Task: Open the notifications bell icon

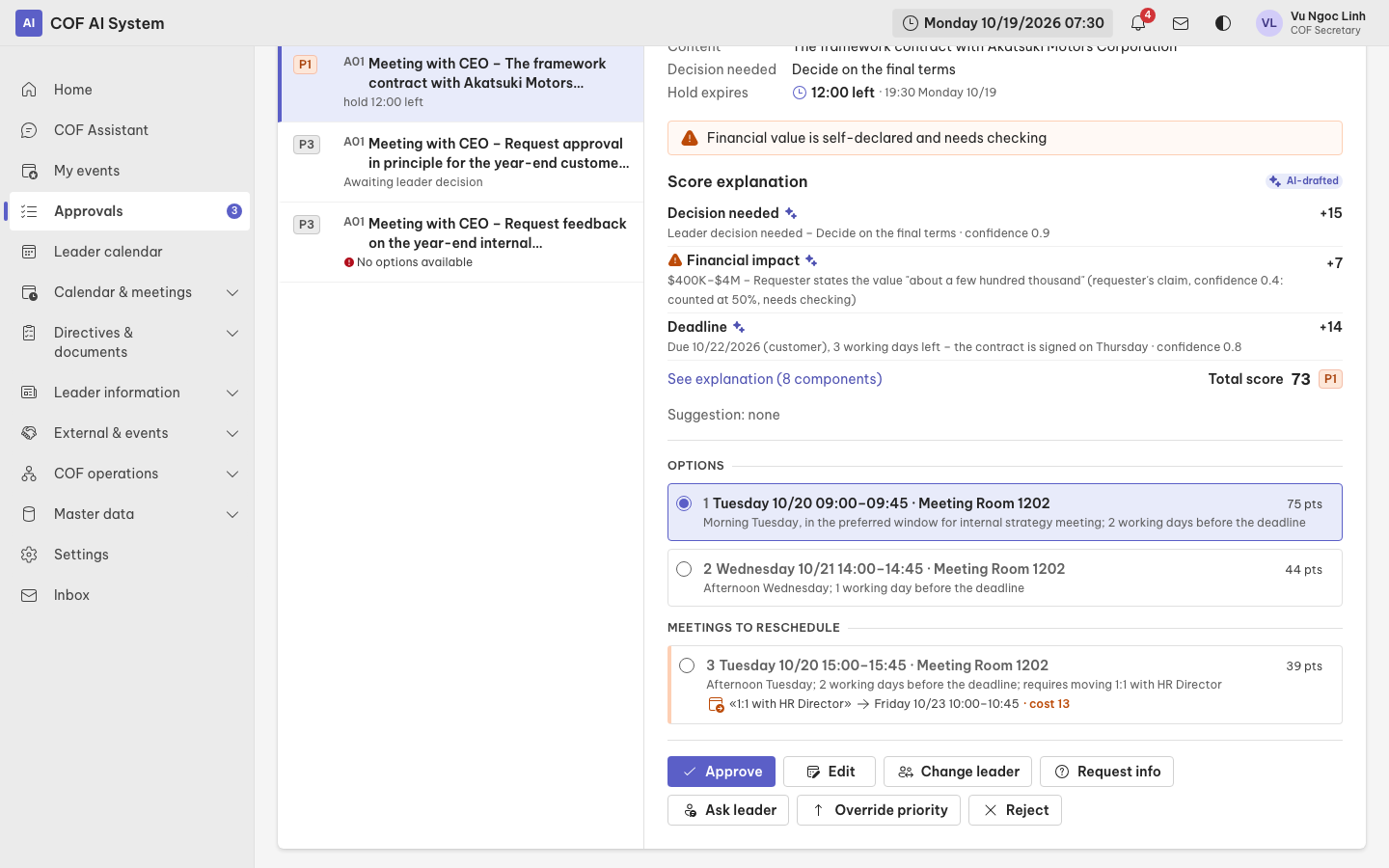Action: coord(1138,23)
